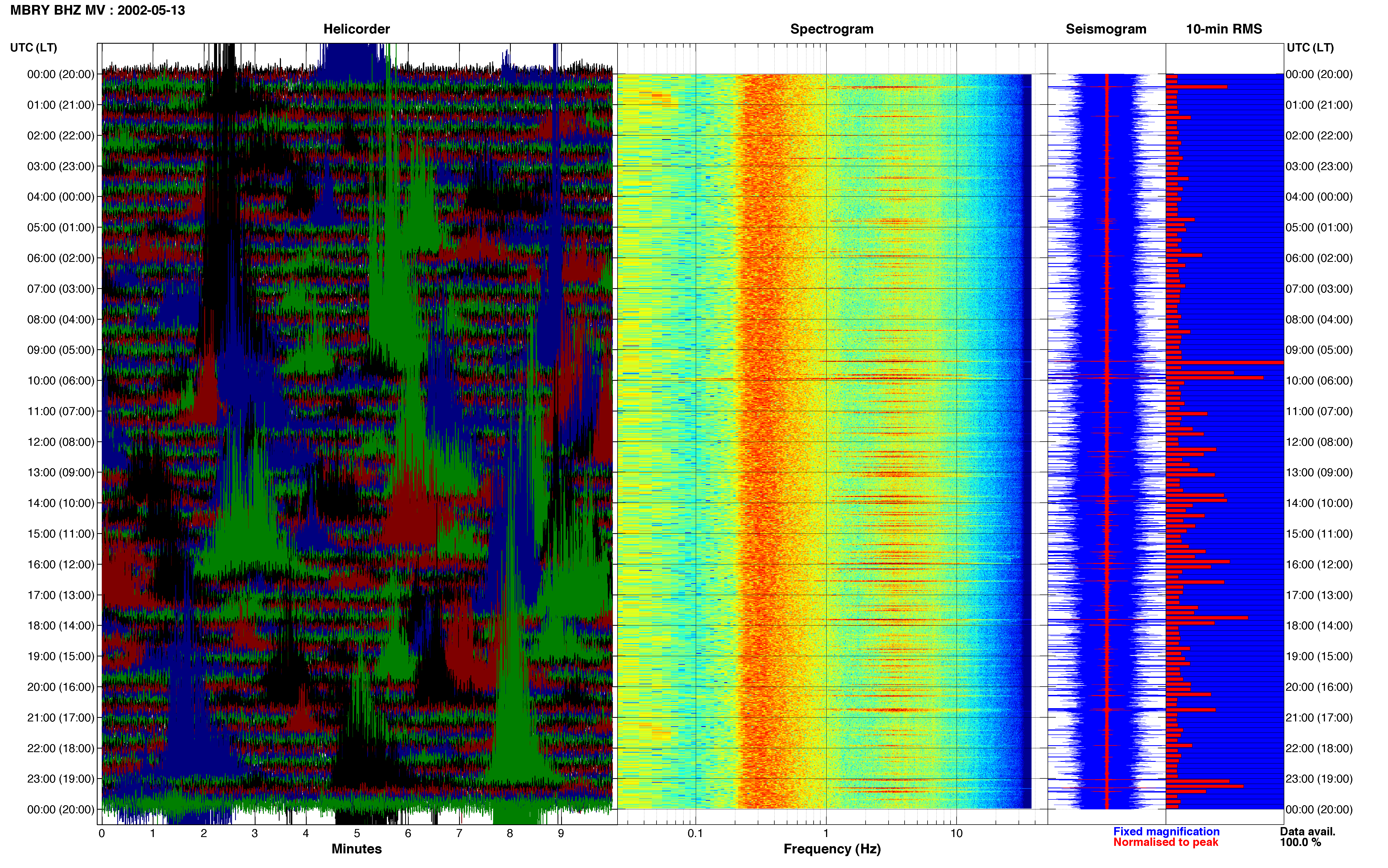Click "22:00 (18:00)" beside the RMS panel
1388x868 pixels.
tap(1319, 748)
